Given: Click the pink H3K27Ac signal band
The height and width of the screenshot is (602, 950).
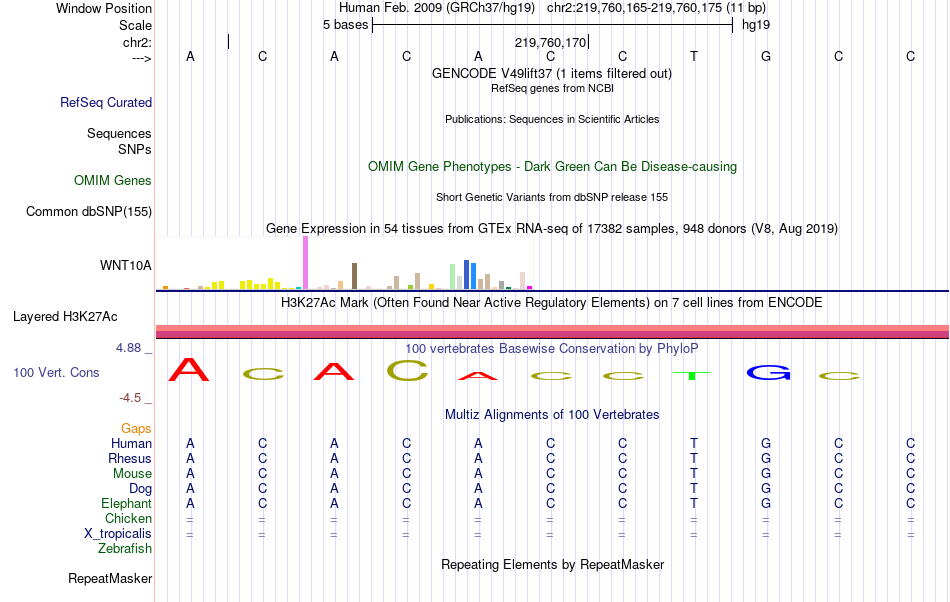Looking at the screenshot, I should click(552, 331).
